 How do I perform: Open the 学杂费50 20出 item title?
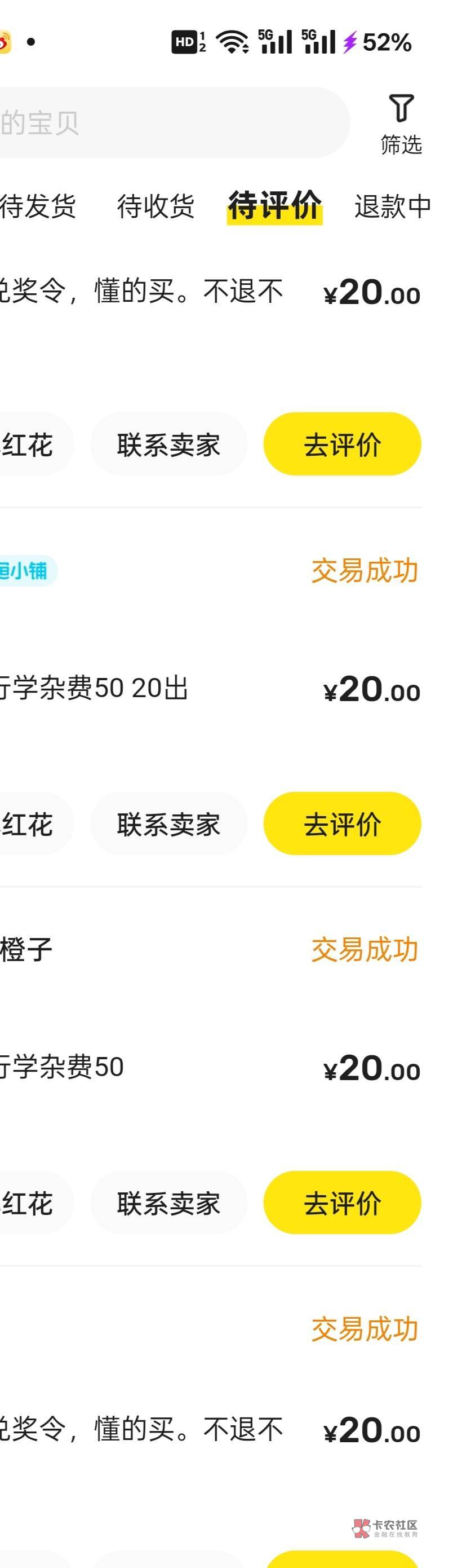click(94, 689)
